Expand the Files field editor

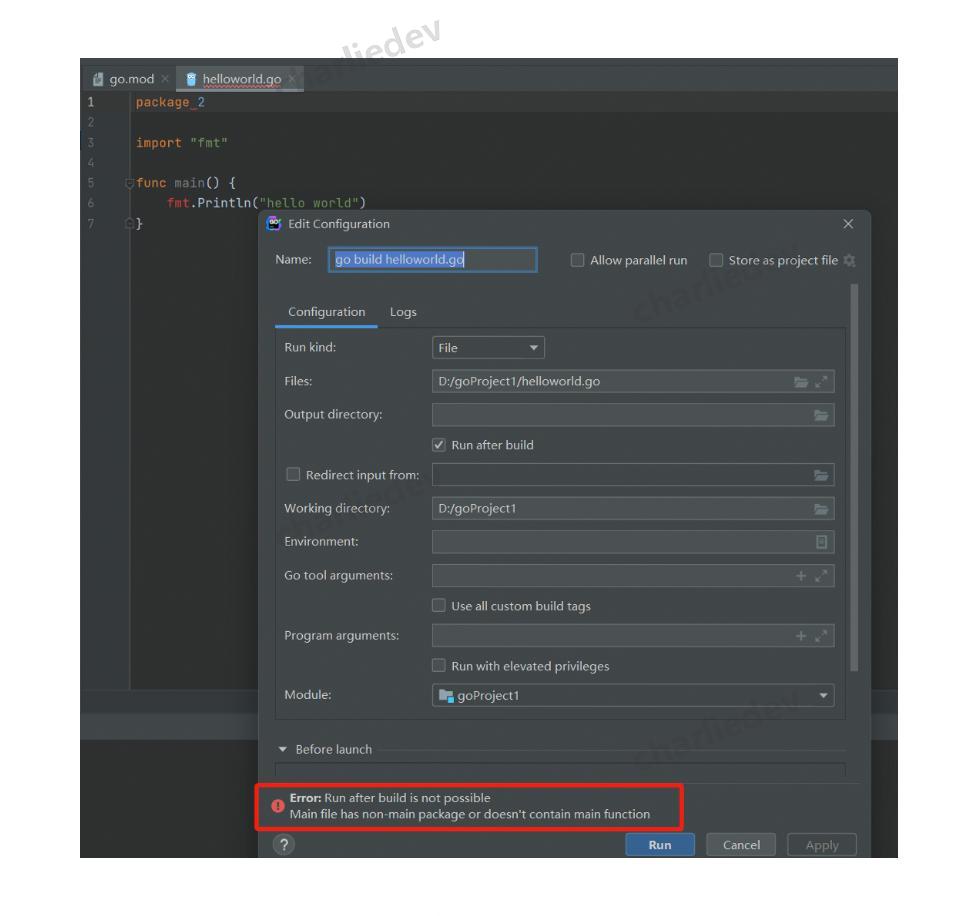point(821,382)
